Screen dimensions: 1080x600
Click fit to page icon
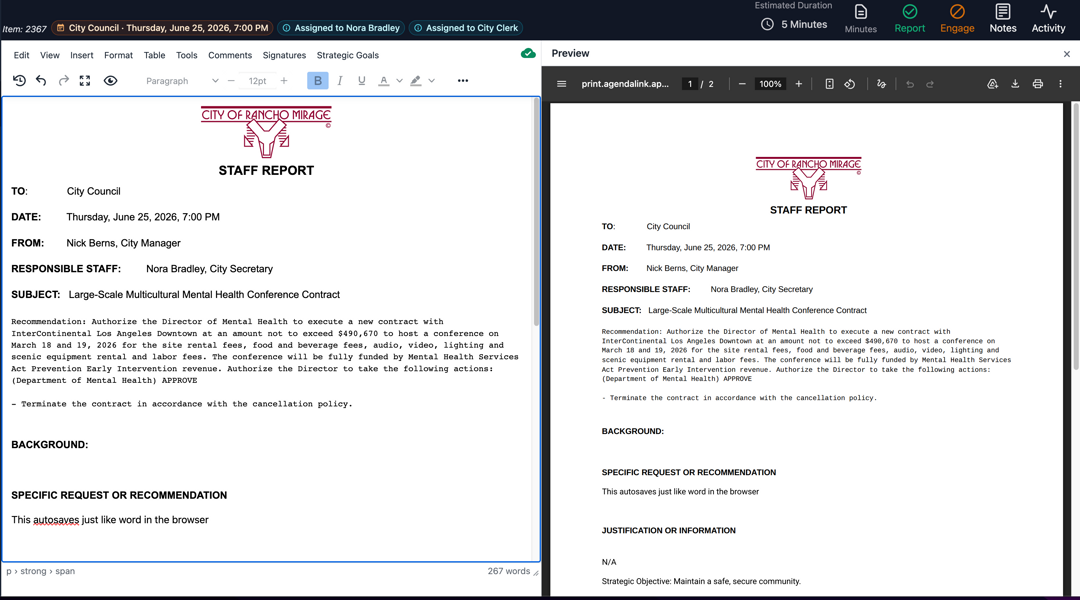(829, 84)
